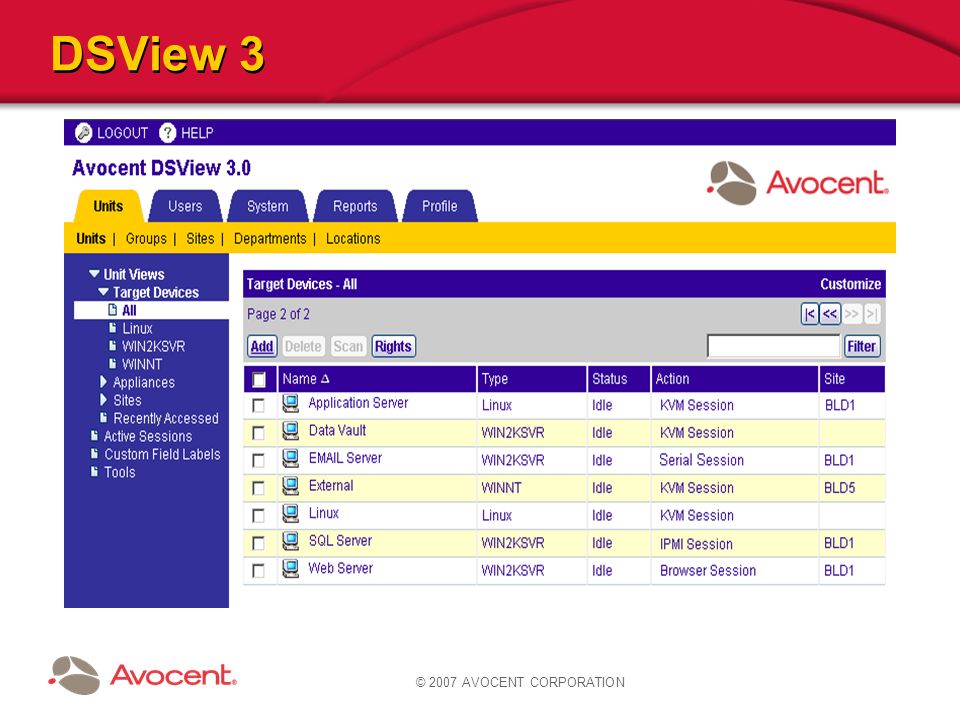Click the LOGOUT key icon

(83, 133)
